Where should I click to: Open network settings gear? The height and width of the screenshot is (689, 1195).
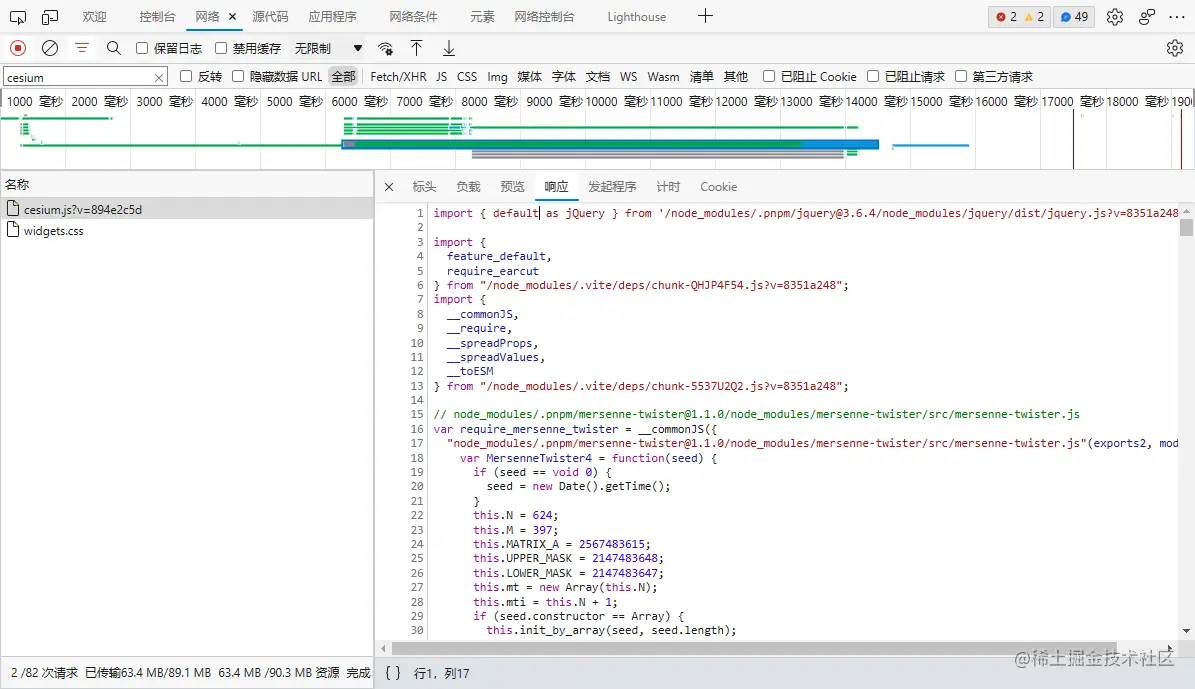[x=1174, y=48]
